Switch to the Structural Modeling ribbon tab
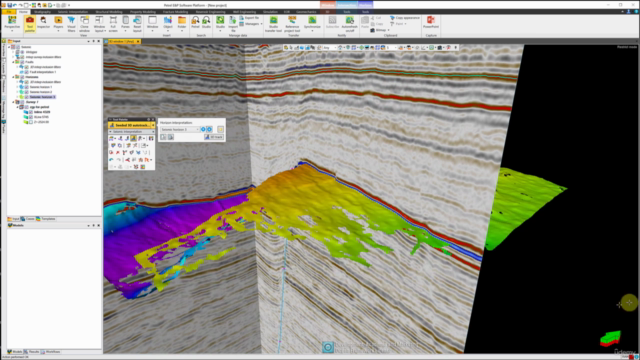Viewport: 640px width, 360px height. (x=109, y=12)
